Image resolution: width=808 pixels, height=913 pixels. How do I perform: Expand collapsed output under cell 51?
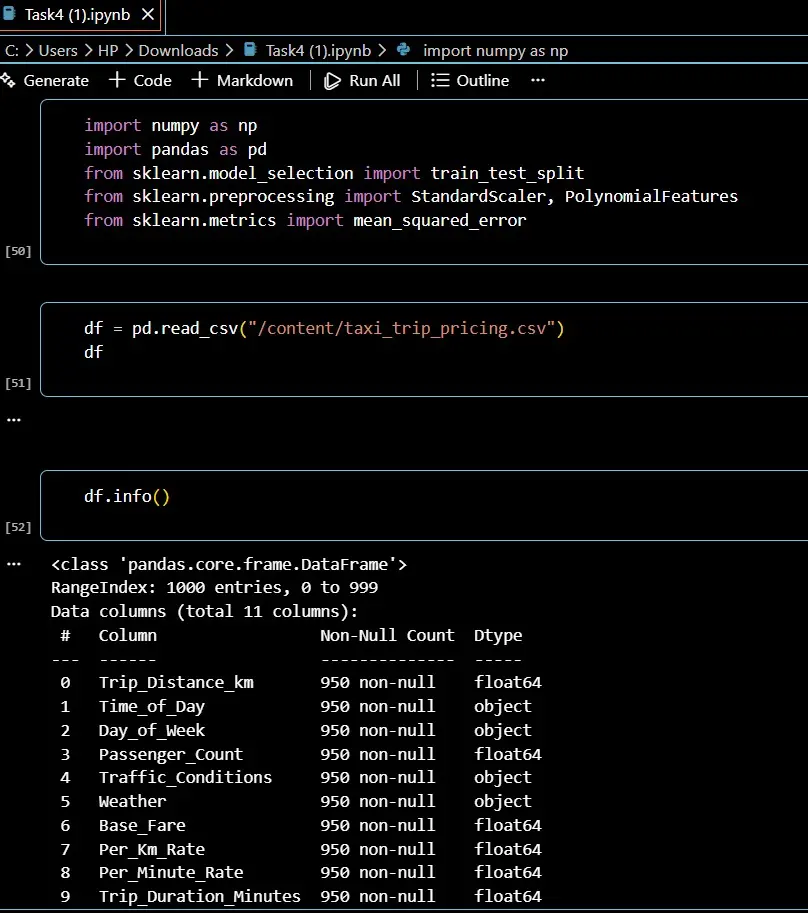tap(14, 420)
